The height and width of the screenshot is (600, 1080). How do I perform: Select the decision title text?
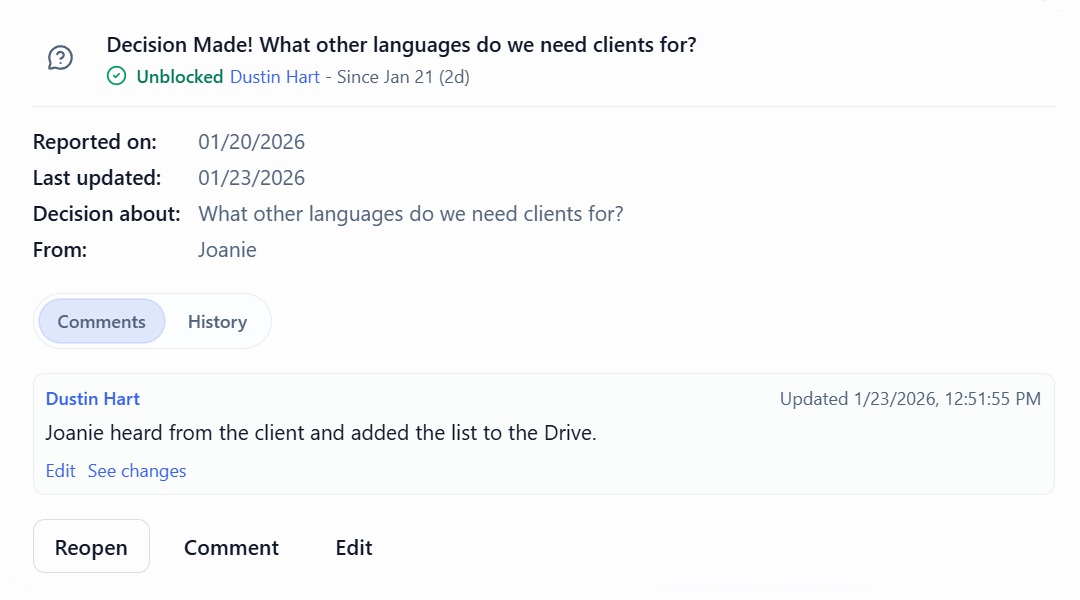click(402, 44)
